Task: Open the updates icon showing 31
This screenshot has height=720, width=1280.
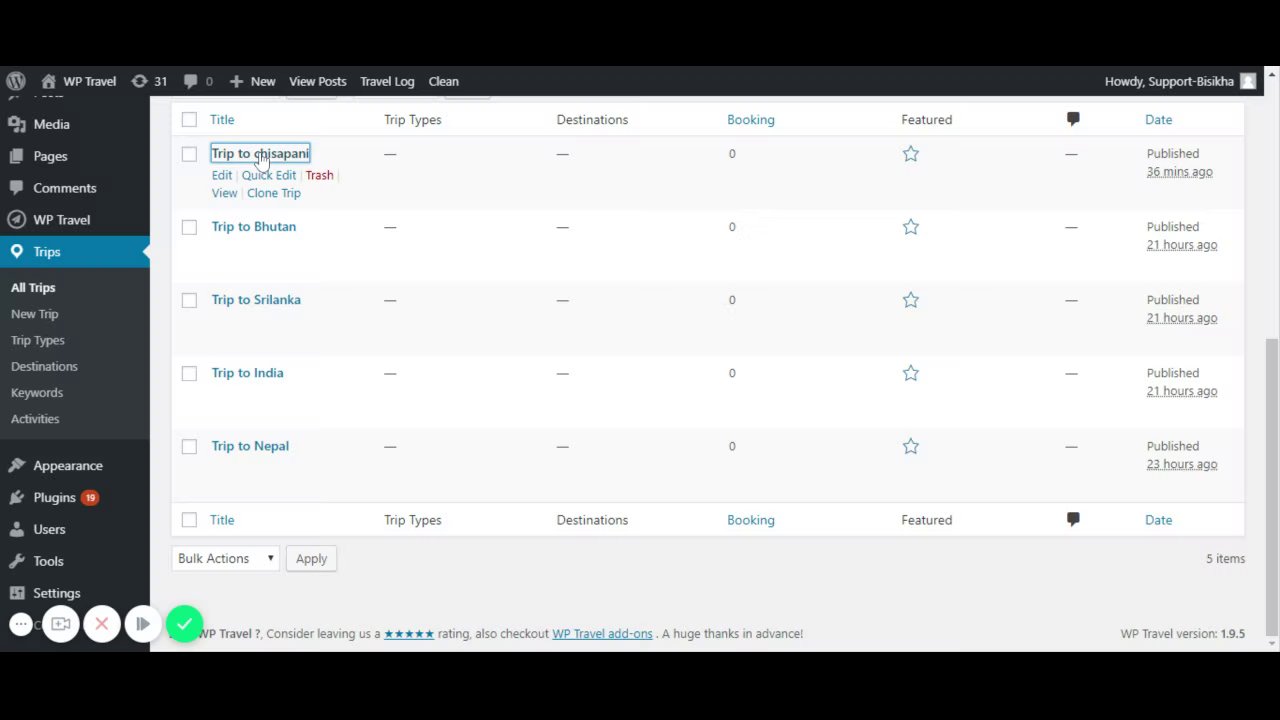Action: point(139,81)
